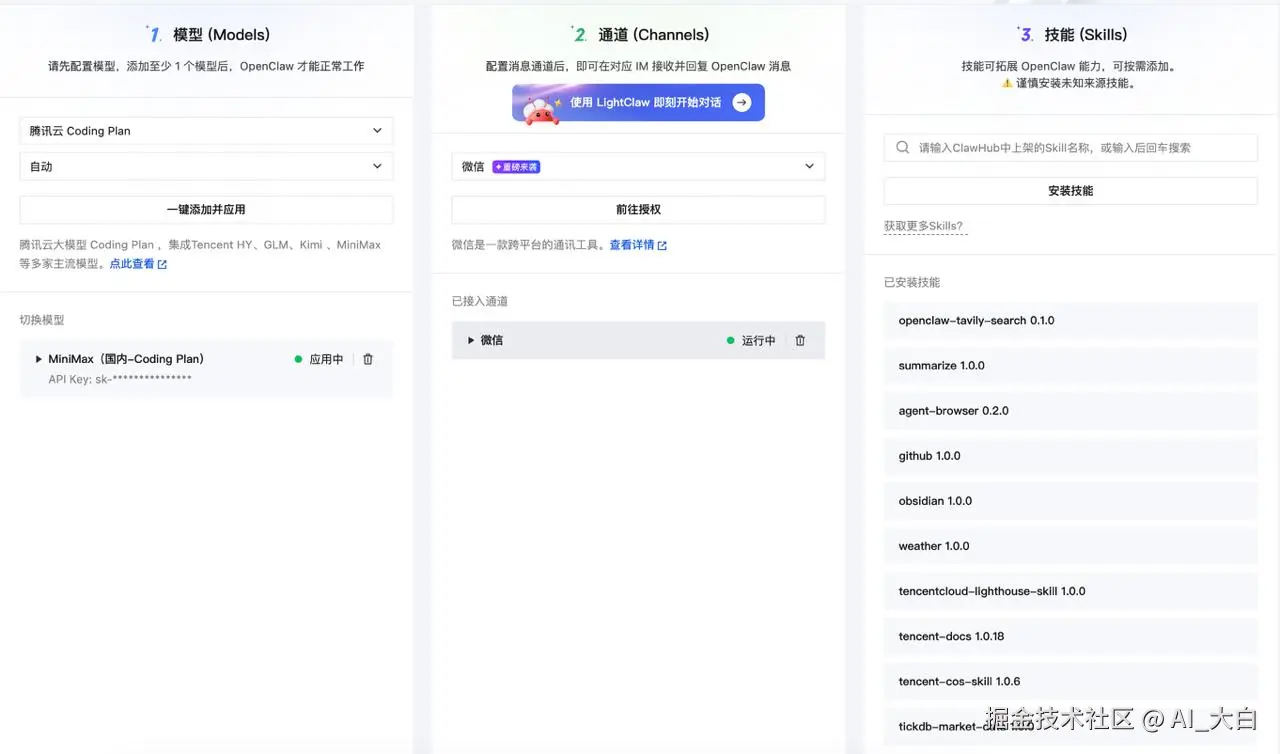Viewport: 1280px width, 754px height.
Task: Delete the connected 微信 channel
Action: pos(800,340)
